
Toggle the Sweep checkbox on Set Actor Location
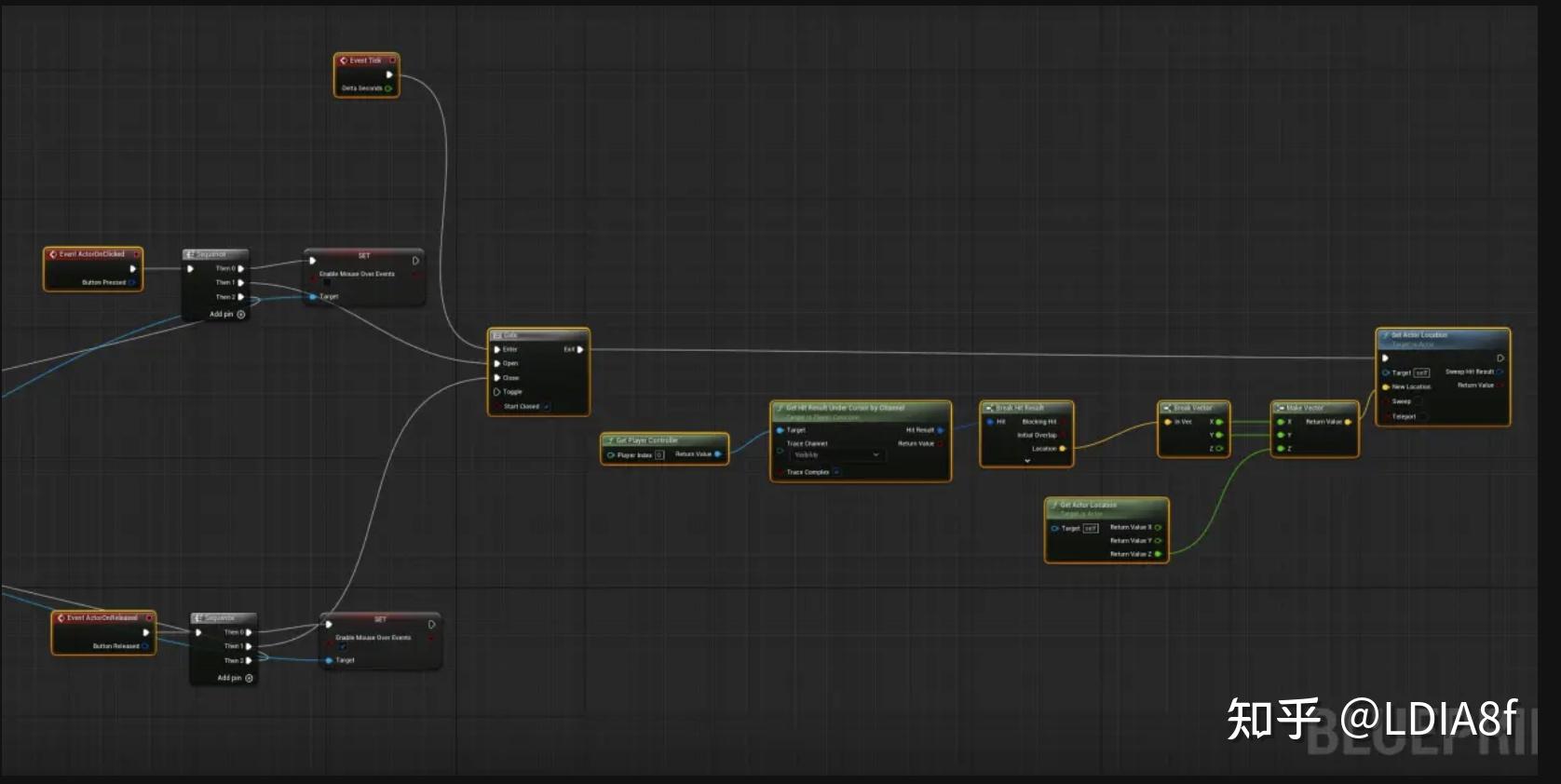[1419, 401]
